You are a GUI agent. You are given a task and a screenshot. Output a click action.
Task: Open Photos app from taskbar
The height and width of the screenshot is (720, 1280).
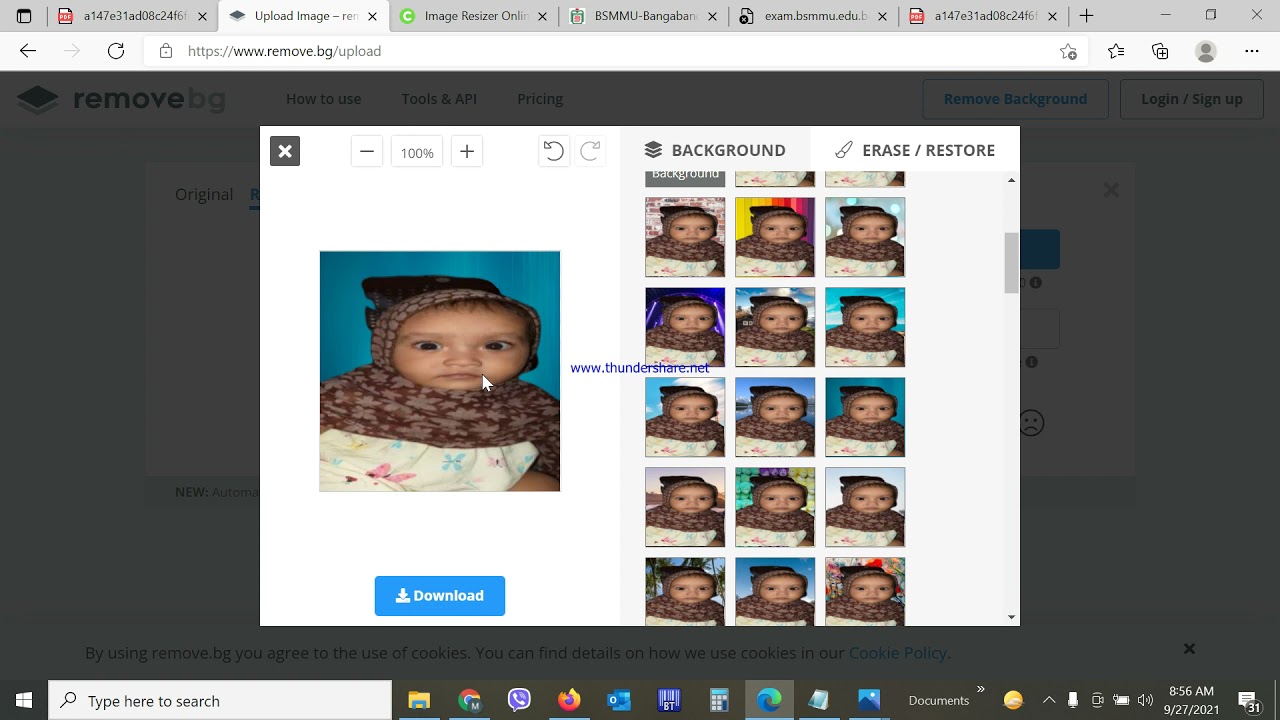869,701
